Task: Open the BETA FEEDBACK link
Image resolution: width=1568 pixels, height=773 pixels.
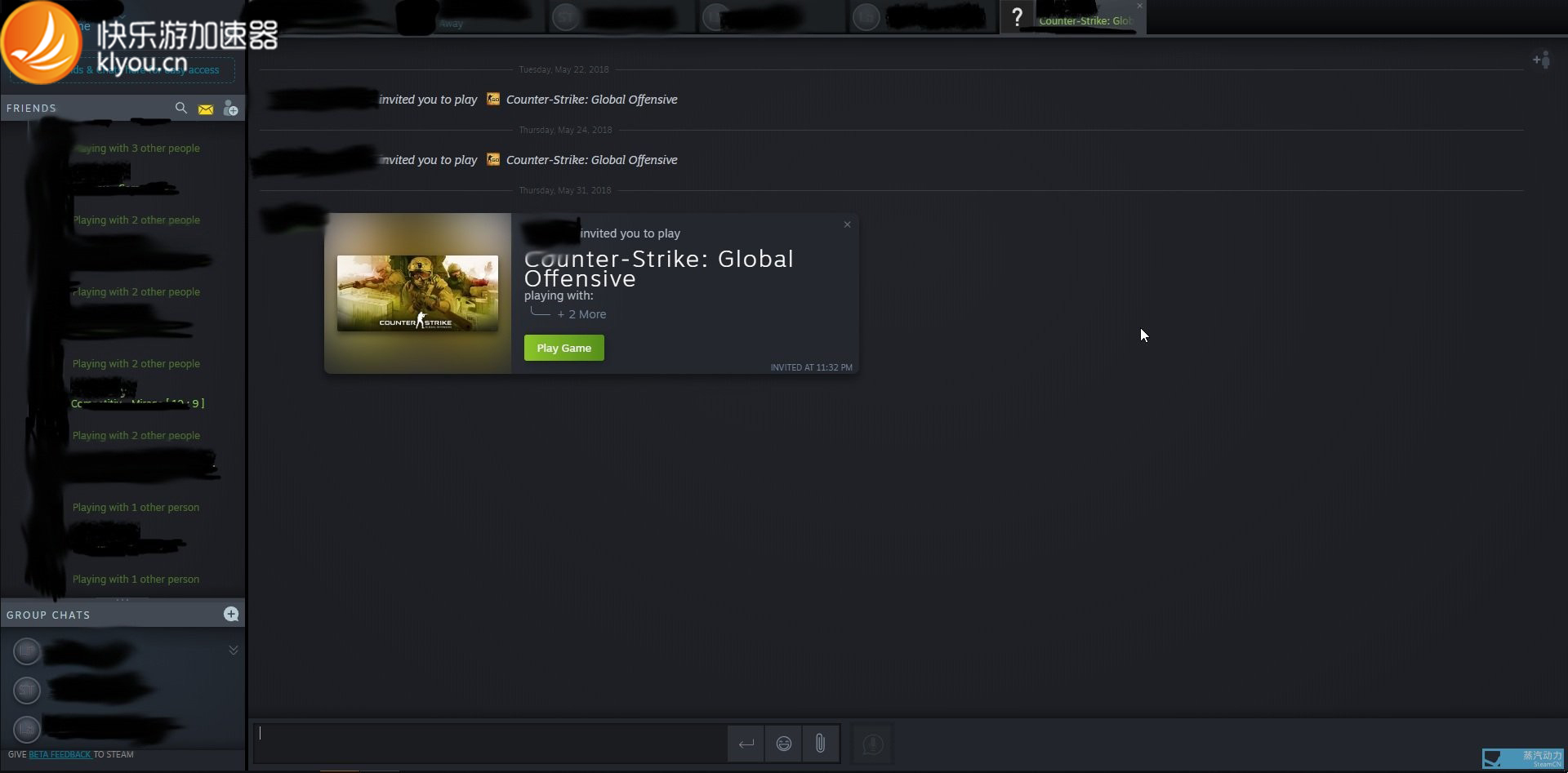Action: [60, 754]
